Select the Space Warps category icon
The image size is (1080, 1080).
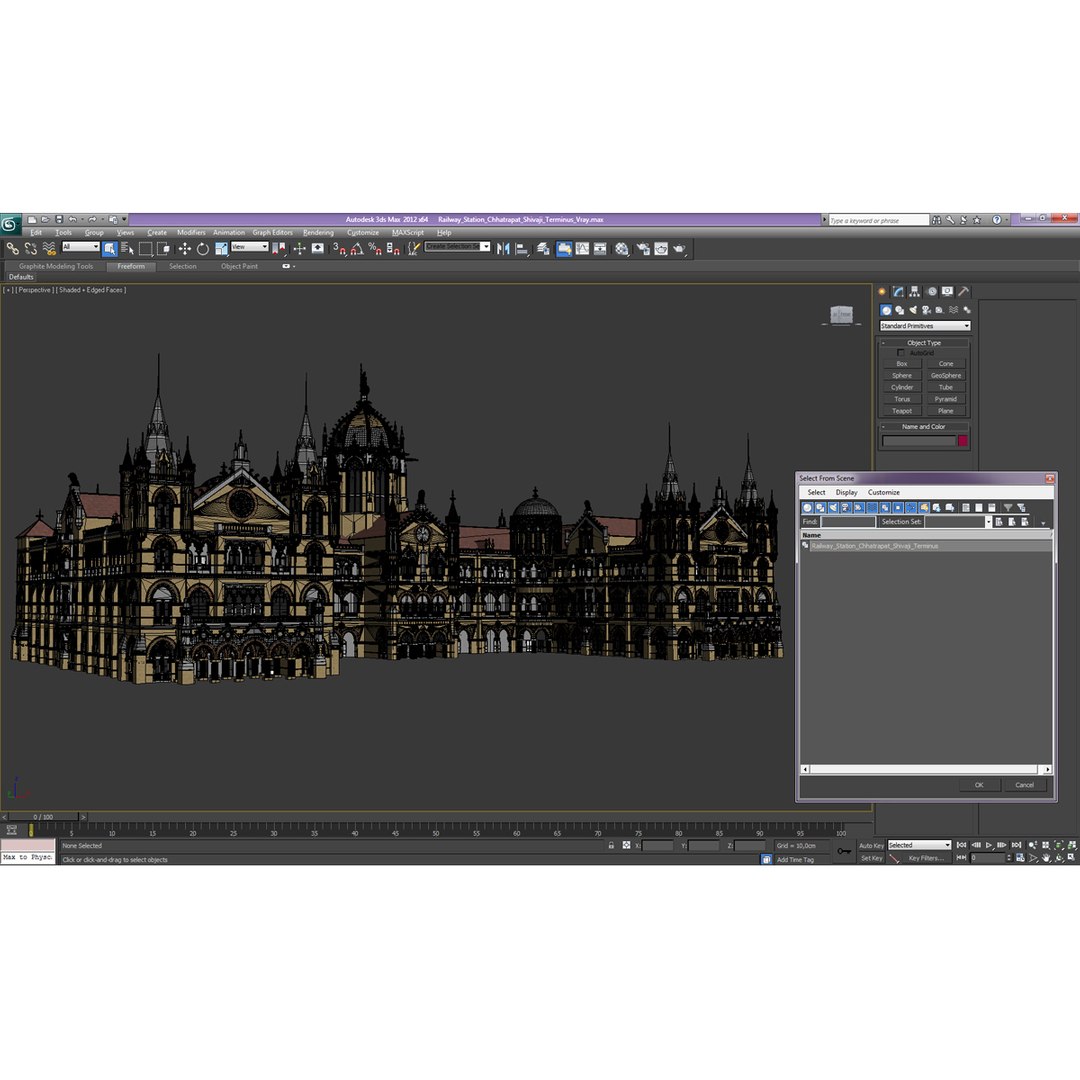click(953, 310)
